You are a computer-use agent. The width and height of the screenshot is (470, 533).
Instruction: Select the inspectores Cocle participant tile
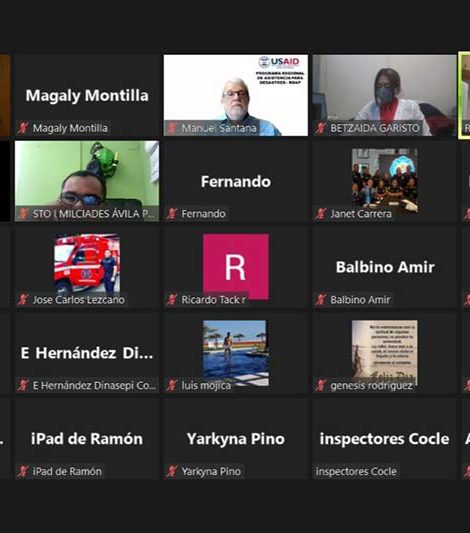(x=384, y=439)
